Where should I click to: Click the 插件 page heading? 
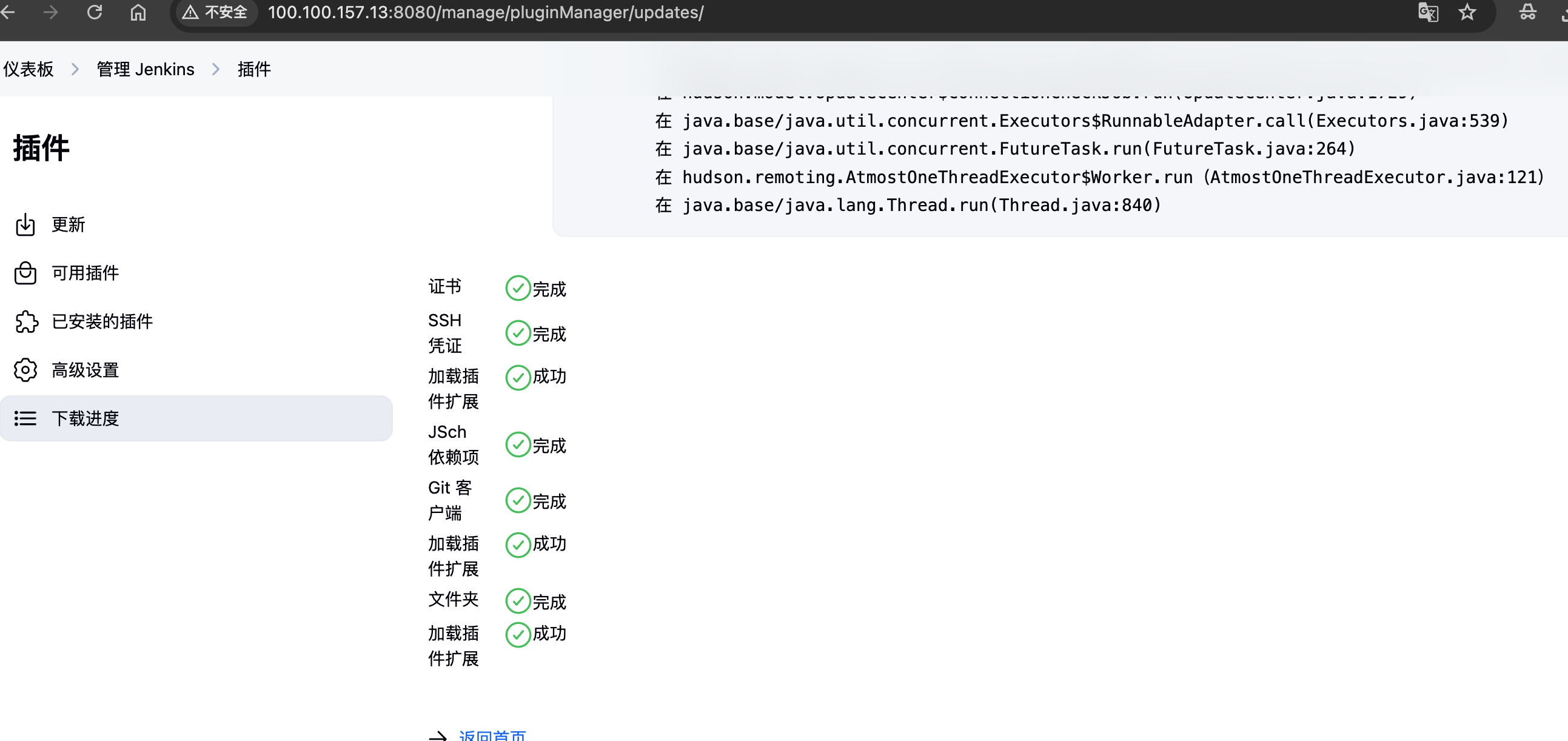(41, 148)
